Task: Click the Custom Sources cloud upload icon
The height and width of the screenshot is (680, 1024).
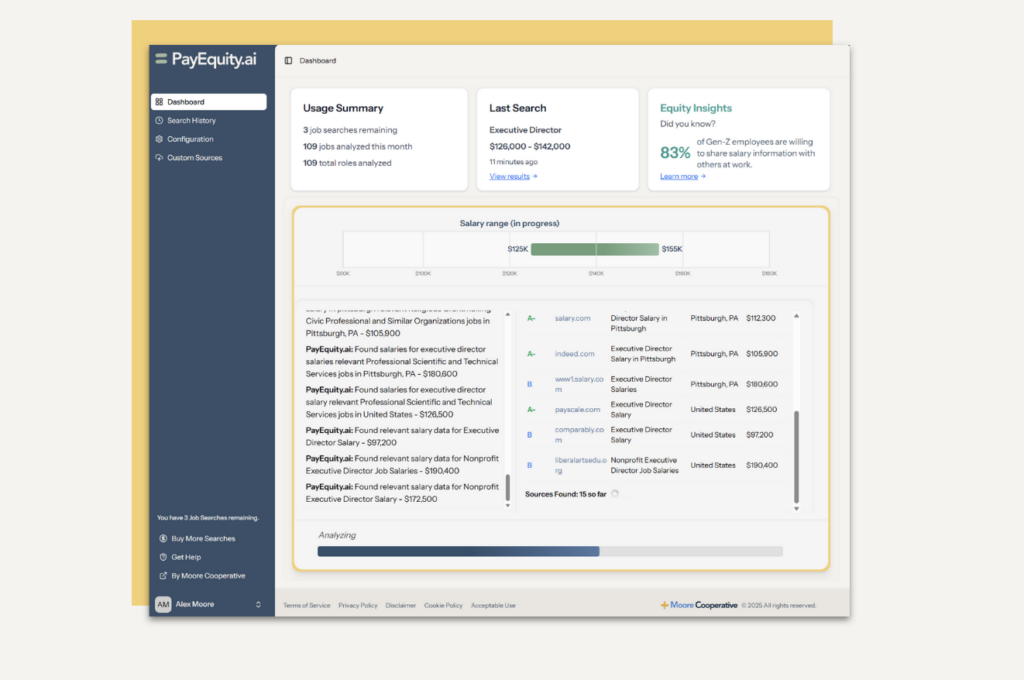Action: tap(160, 158)
